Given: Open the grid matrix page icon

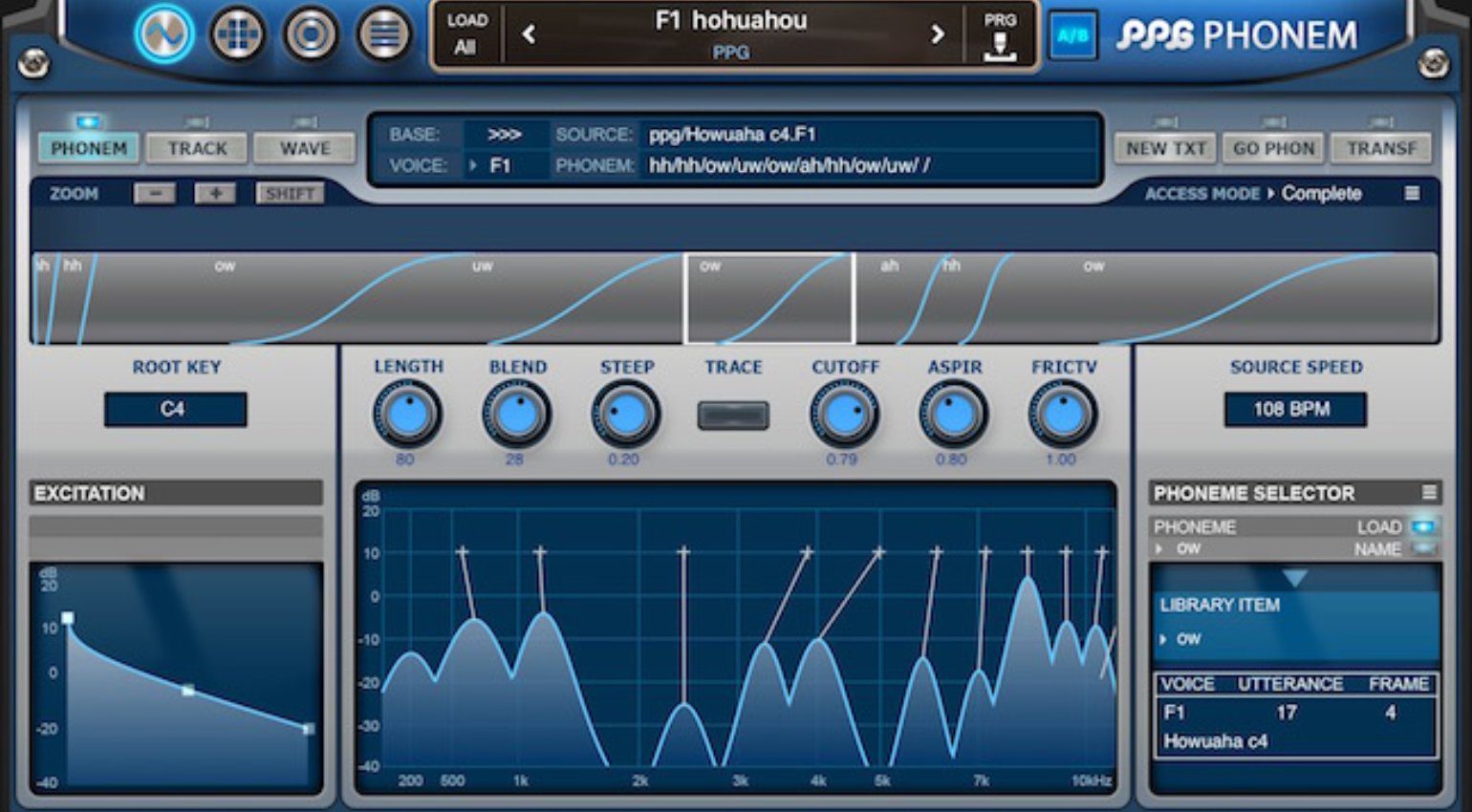Looking at the screenshot, I should (x=237, y=34).
